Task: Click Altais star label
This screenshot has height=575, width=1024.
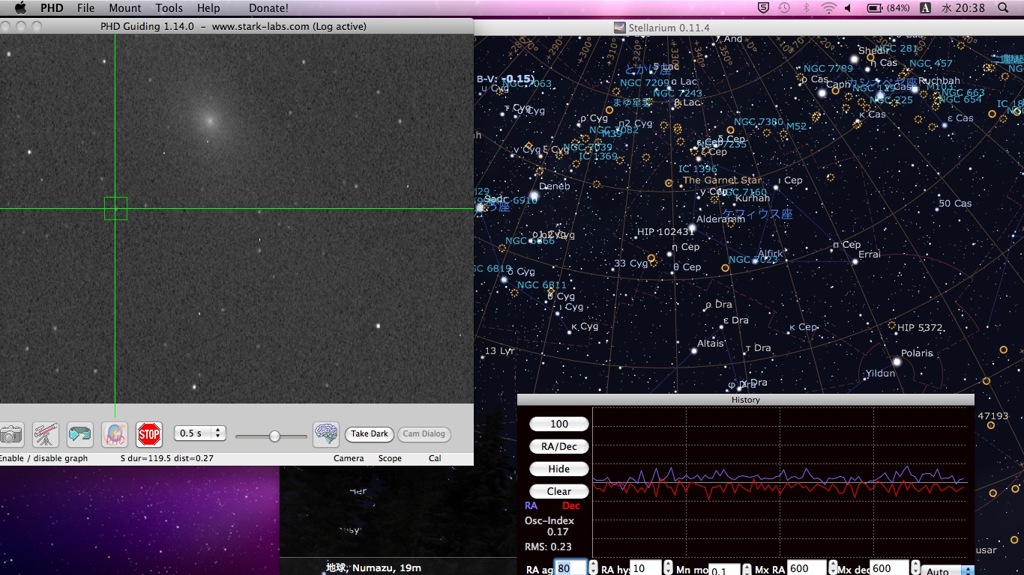Action: click(711, 343)
